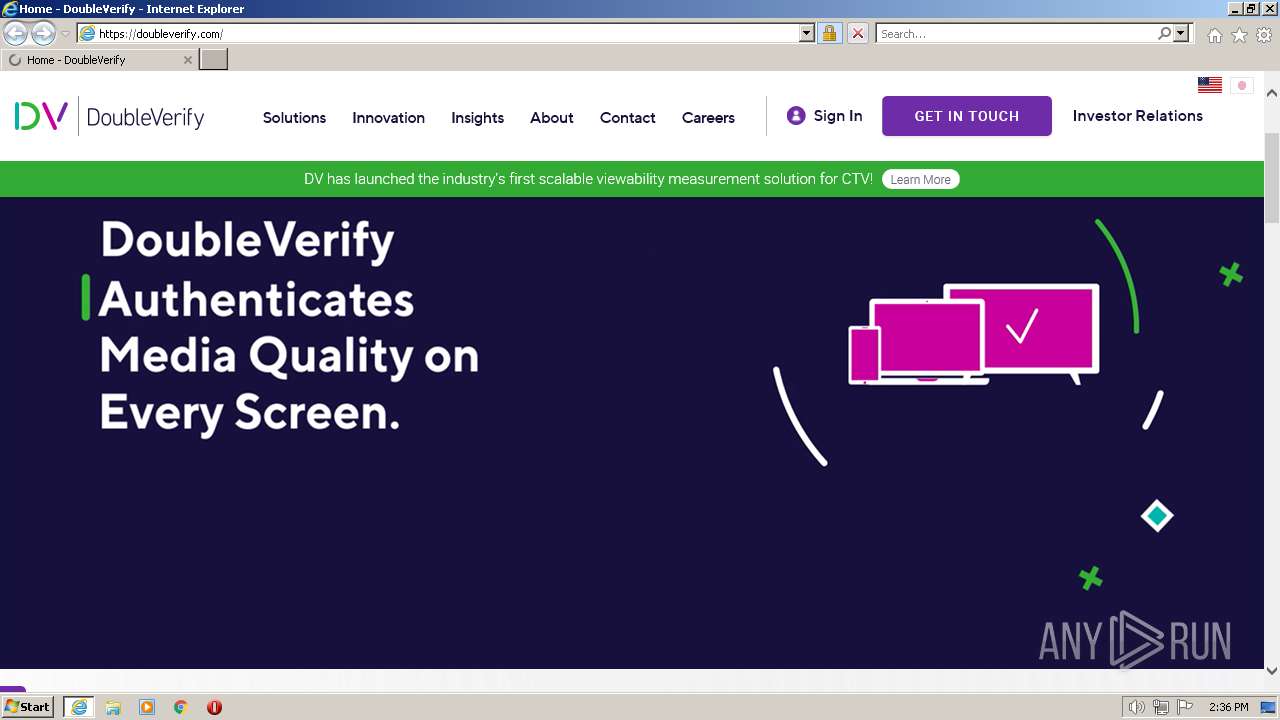Click the GET IN TOUCH button
The height and width of the screenshot is (720, 1280).
pos(966,116)
